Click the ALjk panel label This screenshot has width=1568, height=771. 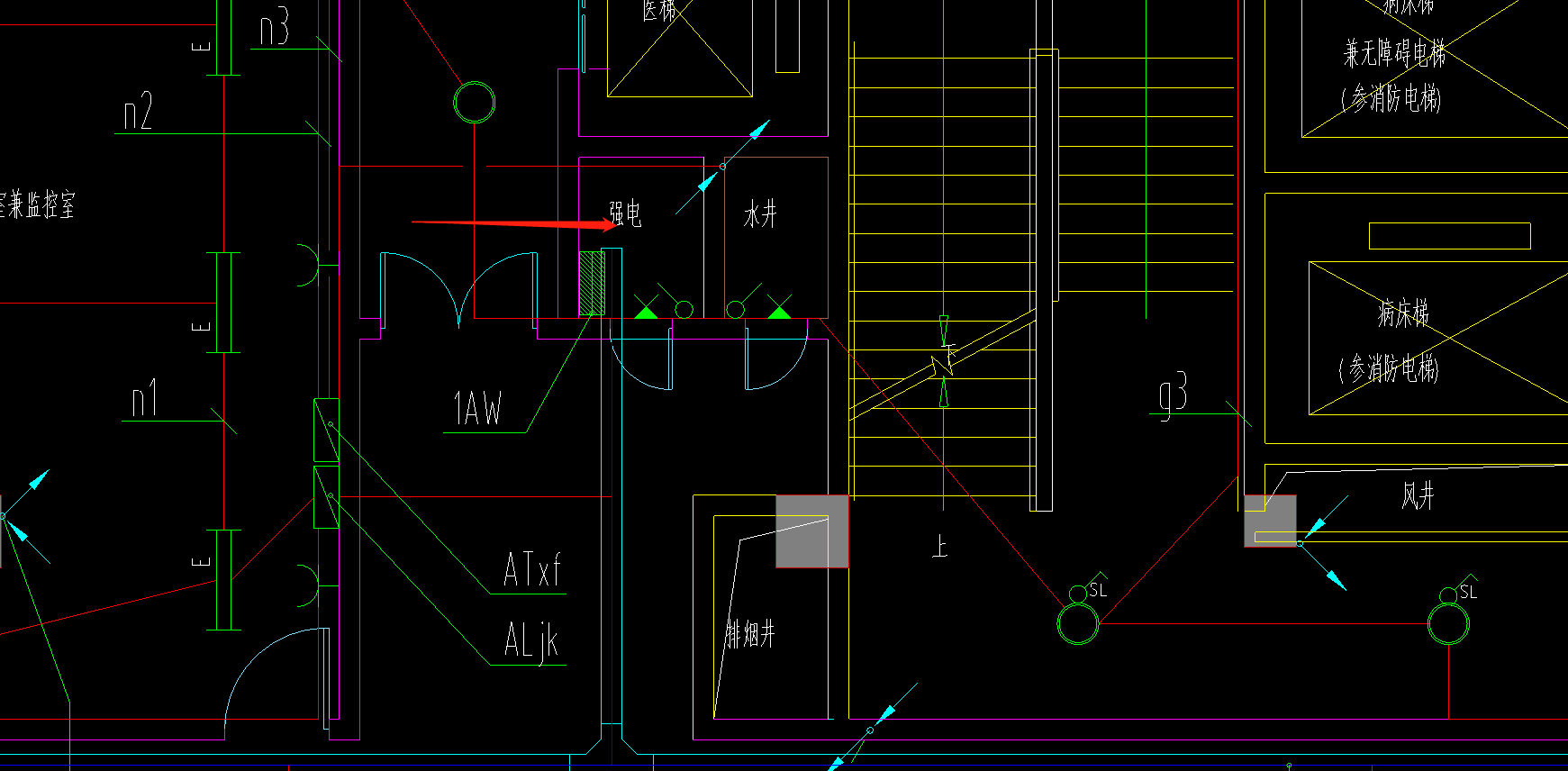pos(531,641)
